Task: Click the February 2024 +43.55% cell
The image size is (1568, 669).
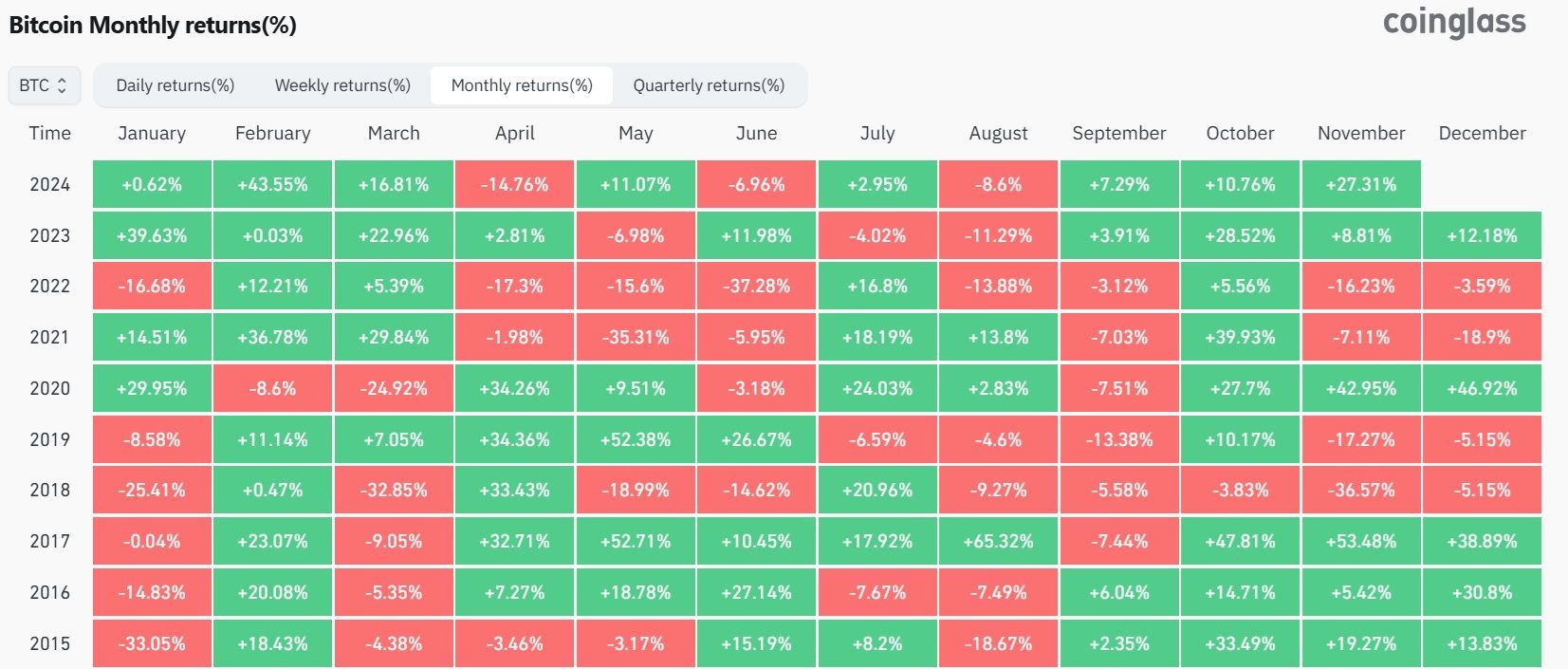Action: pos(273,184)
